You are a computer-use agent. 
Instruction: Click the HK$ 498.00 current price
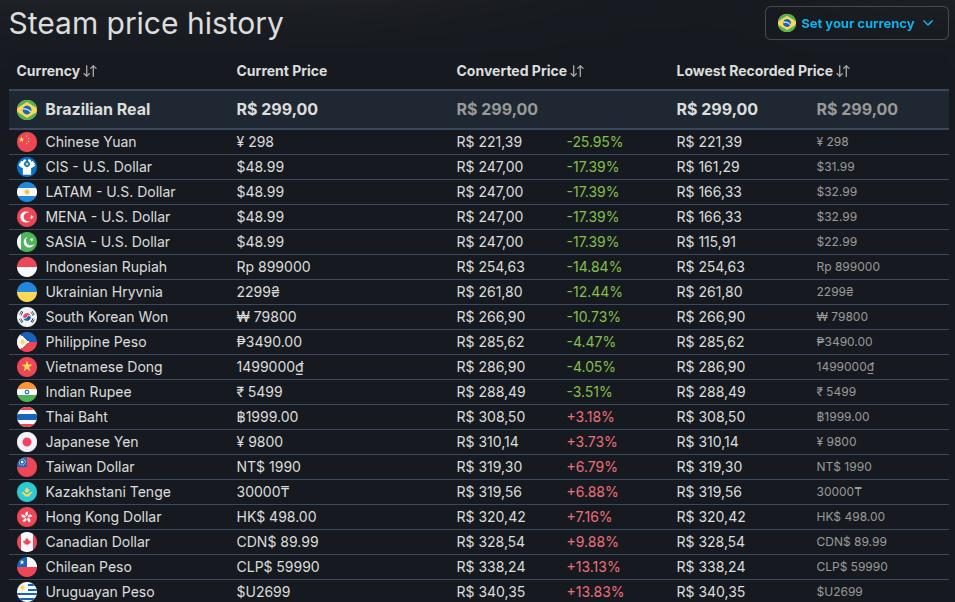(277, 517)
